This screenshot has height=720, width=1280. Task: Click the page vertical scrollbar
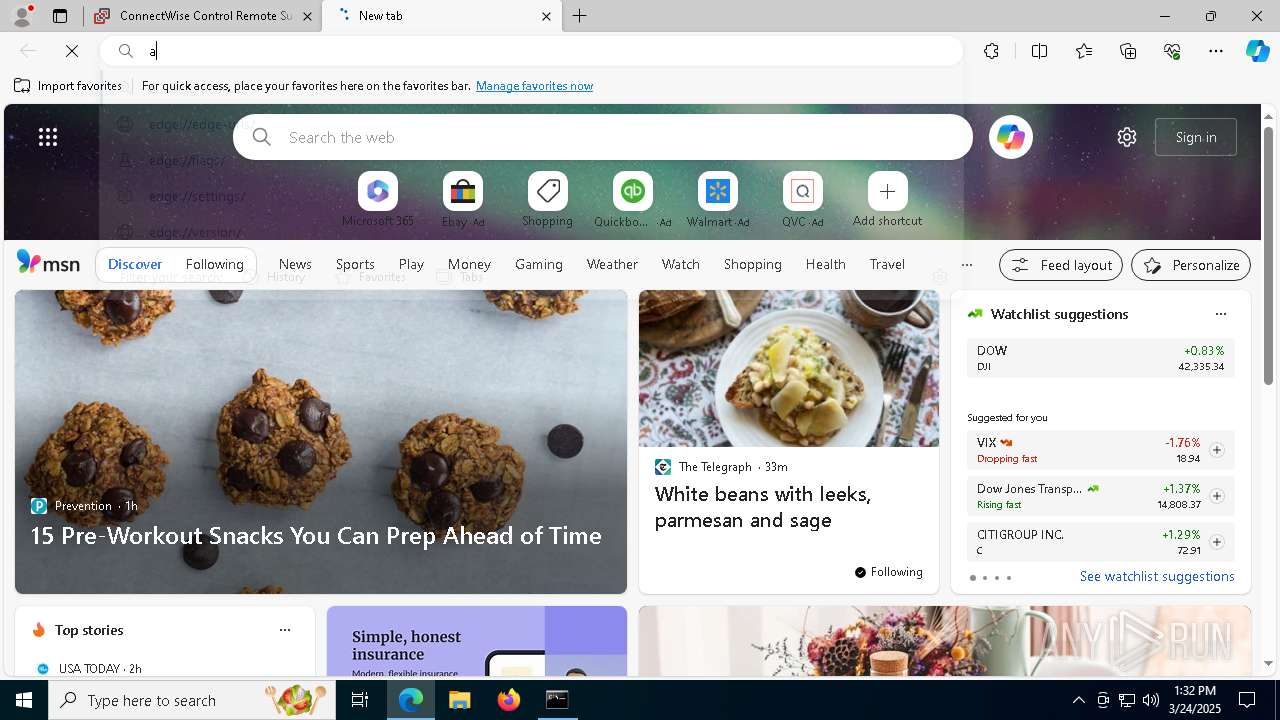click(1268, 255)
